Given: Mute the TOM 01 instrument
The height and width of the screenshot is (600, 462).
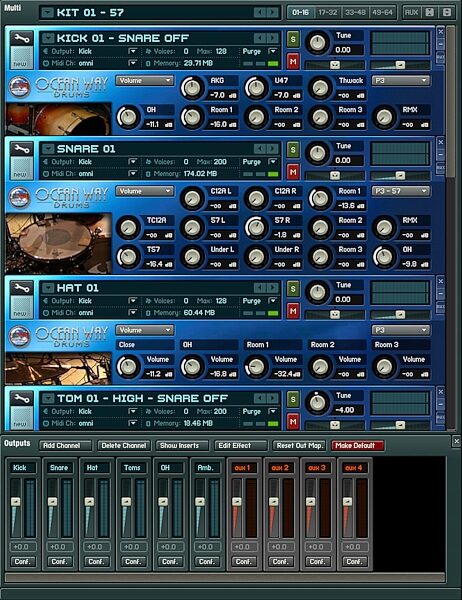Looking at the screenshot, I should click(x=293, y=421).
